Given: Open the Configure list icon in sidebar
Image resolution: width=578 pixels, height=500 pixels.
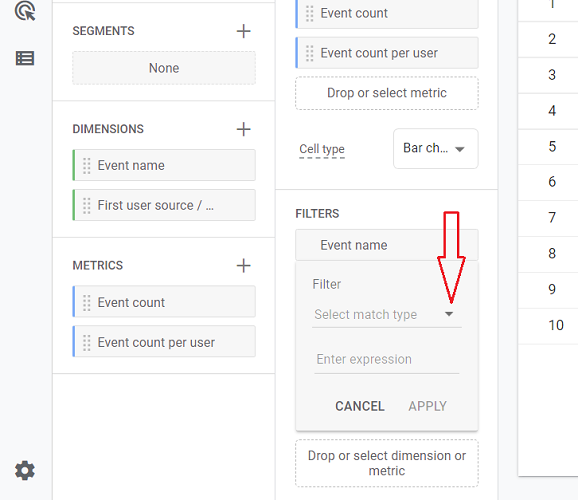Looking at the screenshot, I should (x=25, y=58).
